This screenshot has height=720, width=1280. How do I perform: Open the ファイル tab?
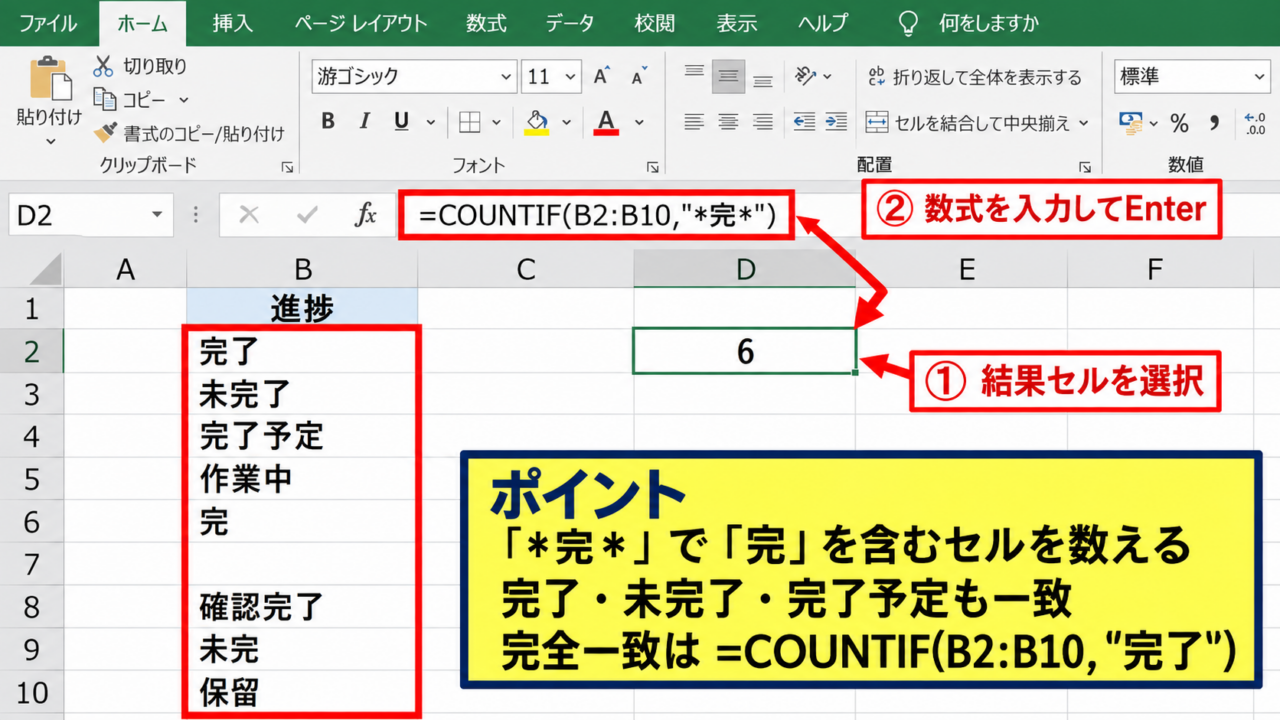(x=48, y=23)
